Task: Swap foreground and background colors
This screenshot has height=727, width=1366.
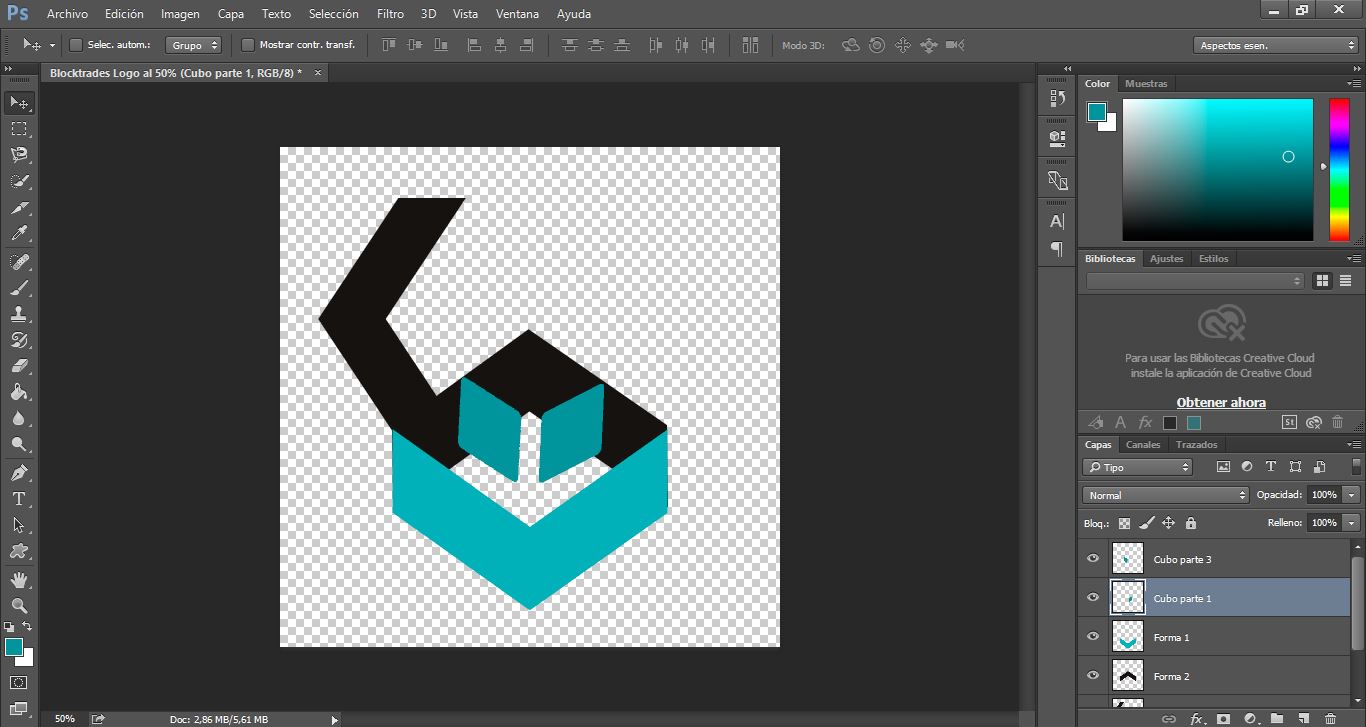Action: [27, 626]
